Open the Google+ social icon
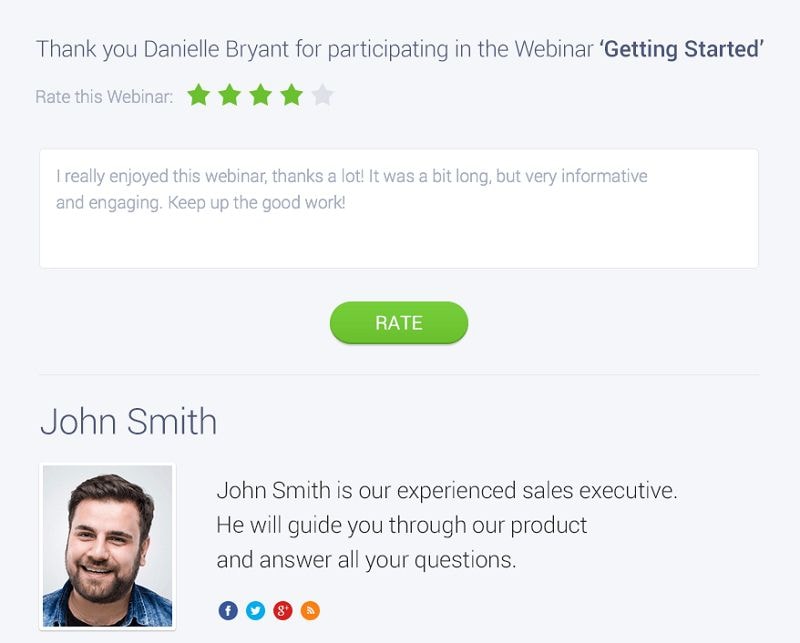Image resolution: width=800 pixels, height=643 pixels. coord(283,610)
